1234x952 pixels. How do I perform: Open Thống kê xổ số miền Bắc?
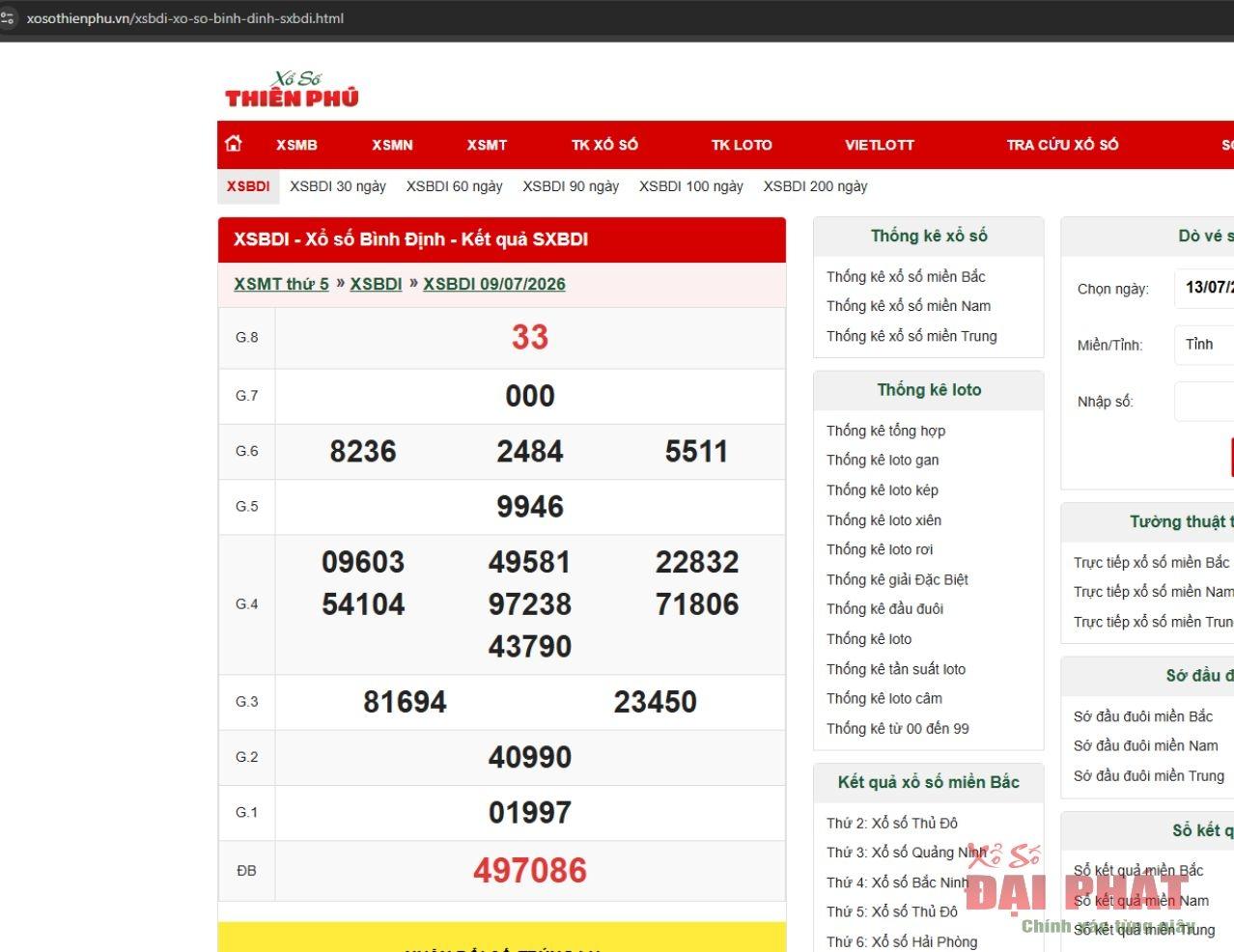[906, 276]
